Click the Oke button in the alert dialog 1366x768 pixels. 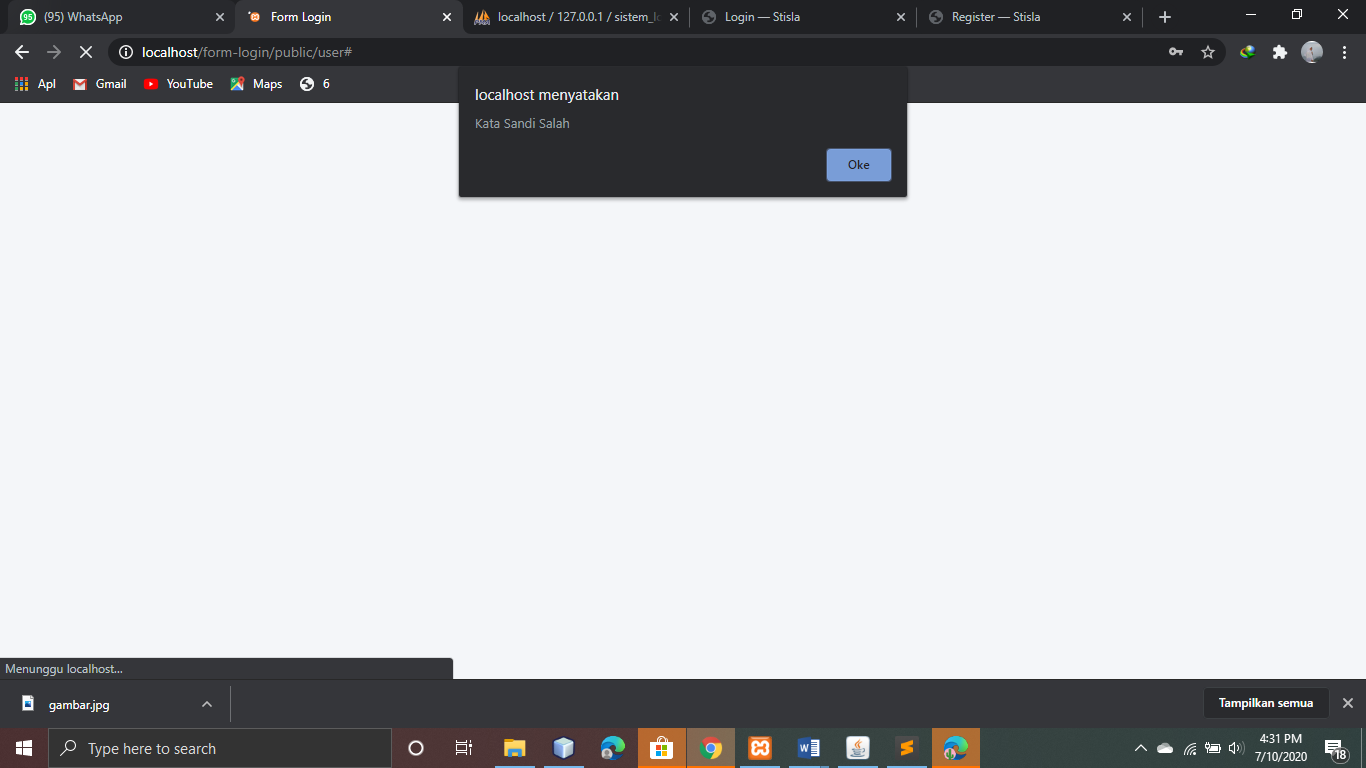tap(858, 165)
